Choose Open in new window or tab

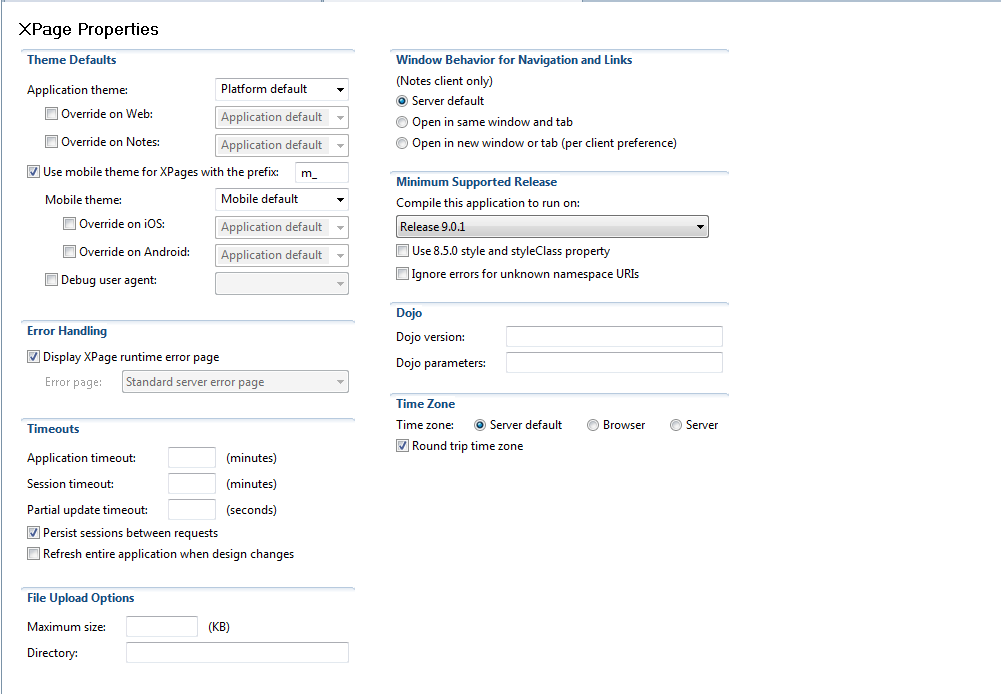(x=402, y=143)
